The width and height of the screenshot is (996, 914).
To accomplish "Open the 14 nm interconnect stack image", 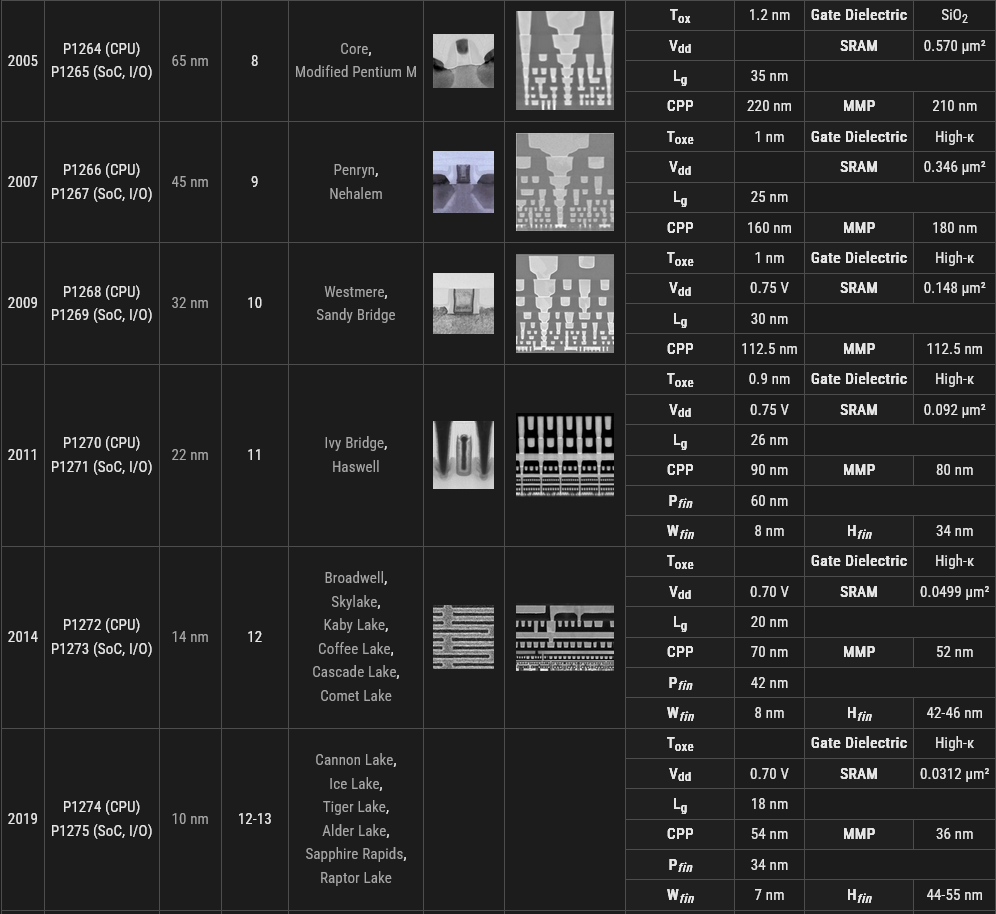I will 565,638.
